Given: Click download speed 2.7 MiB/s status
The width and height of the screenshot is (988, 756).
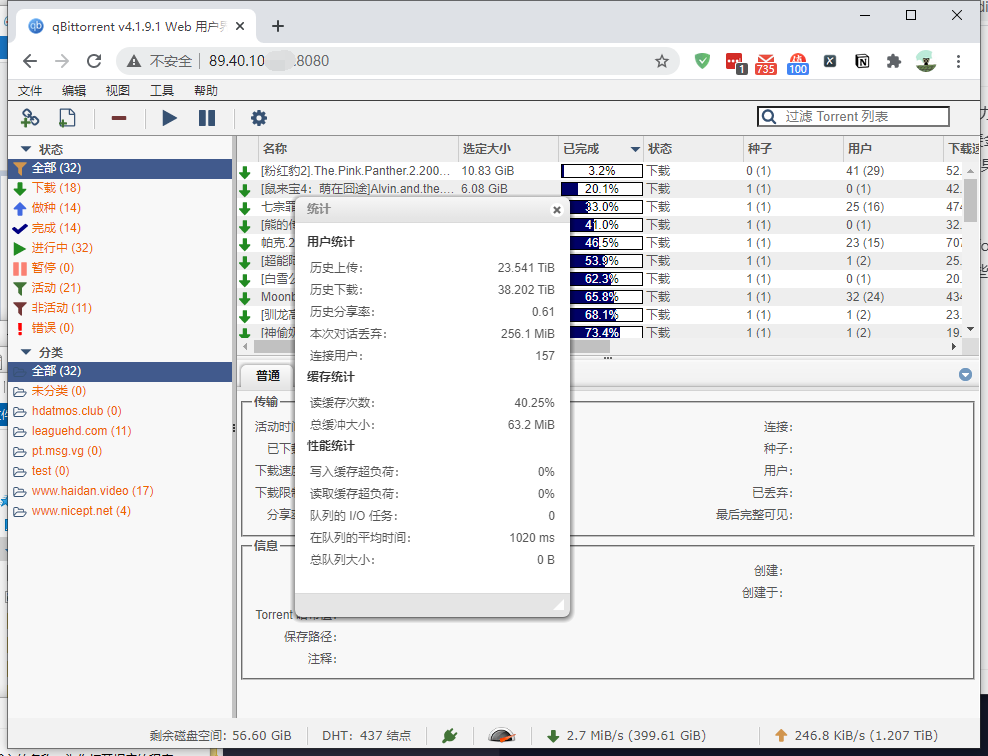Looking at the screenshot, I should click(627, 735).
